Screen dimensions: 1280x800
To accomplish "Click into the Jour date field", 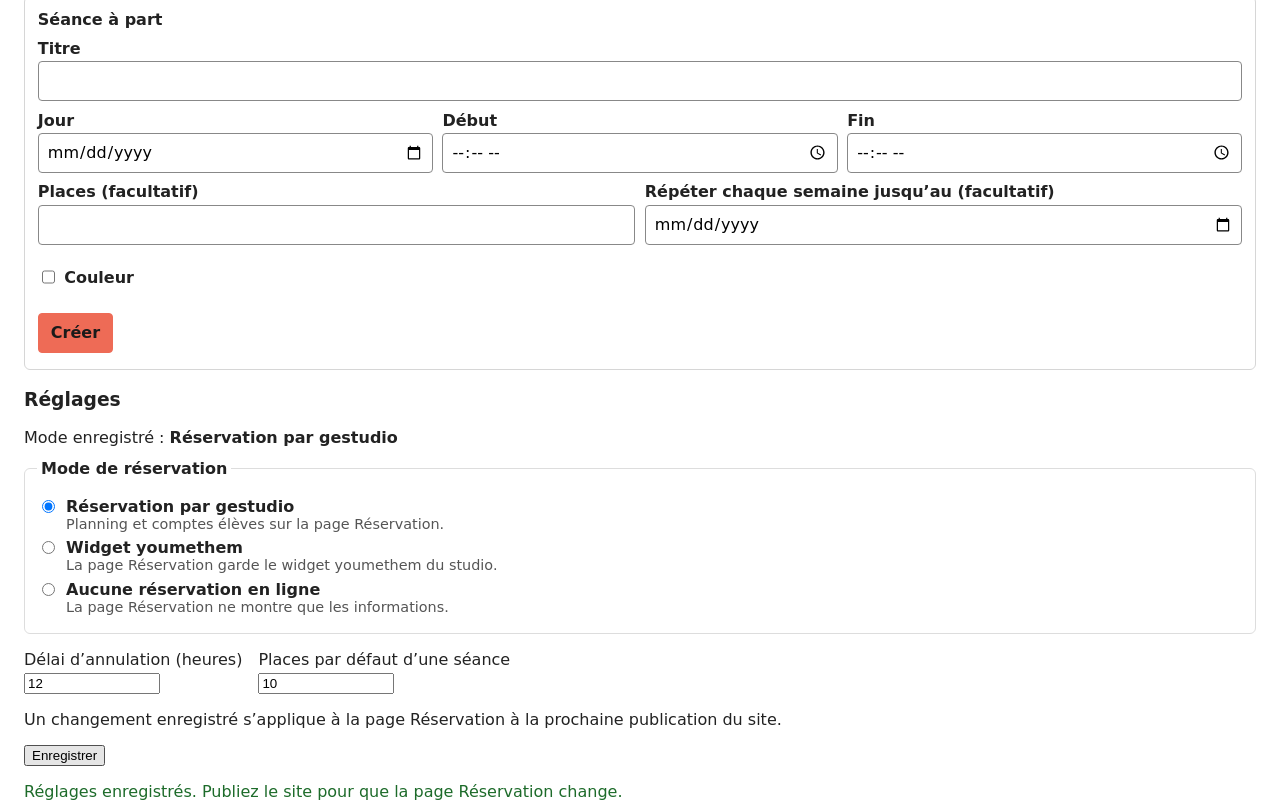I will pos(235,153).
